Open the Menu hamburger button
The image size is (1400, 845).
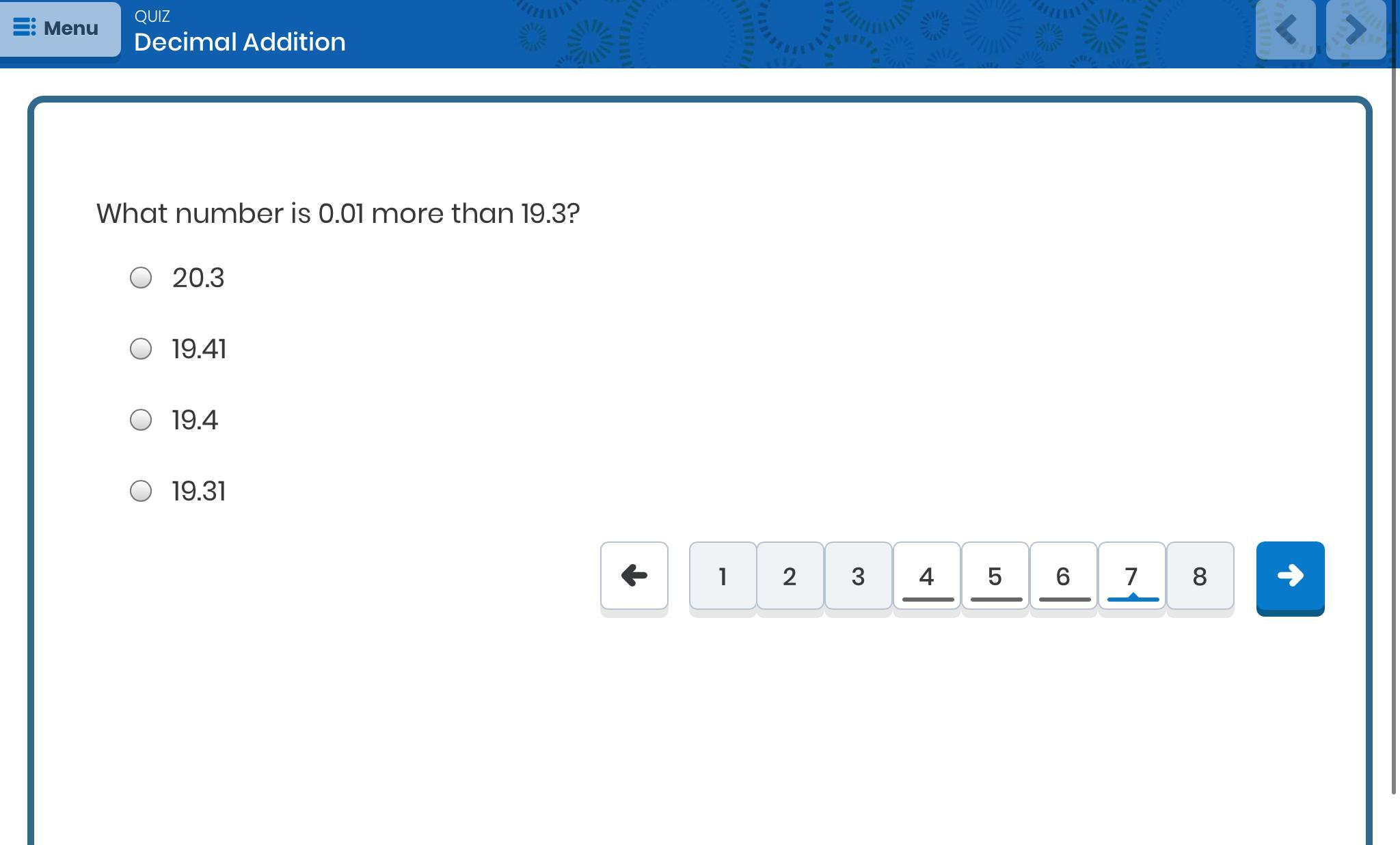point(59,29)
